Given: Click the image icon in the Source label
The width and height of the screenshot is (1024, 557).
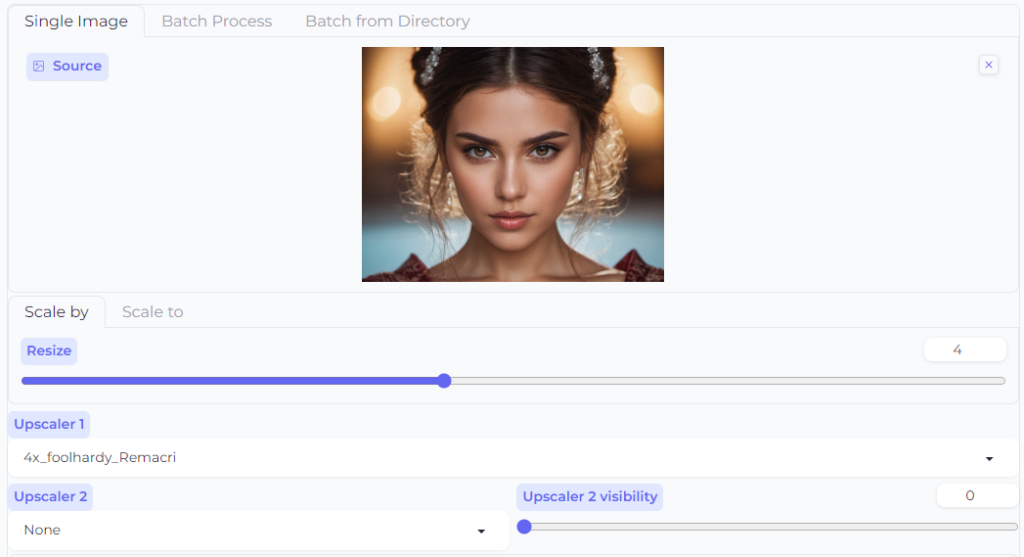Looking at the screenshot, I should point(39,66).
